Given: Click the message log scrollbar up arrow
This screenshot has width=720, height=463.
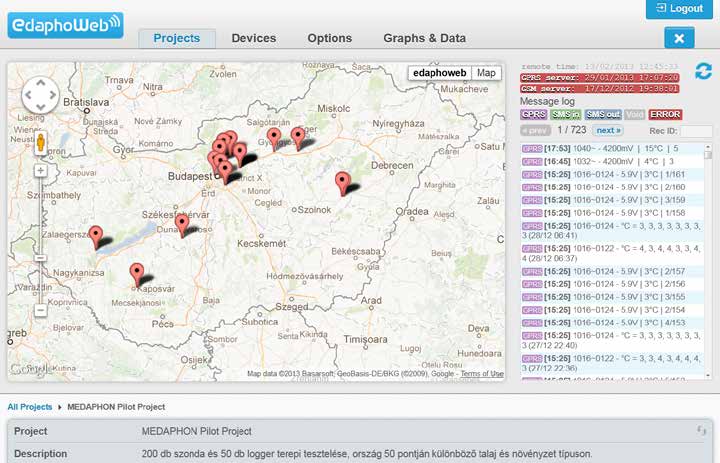Looking at the screenshot, I should click(708, 147).
